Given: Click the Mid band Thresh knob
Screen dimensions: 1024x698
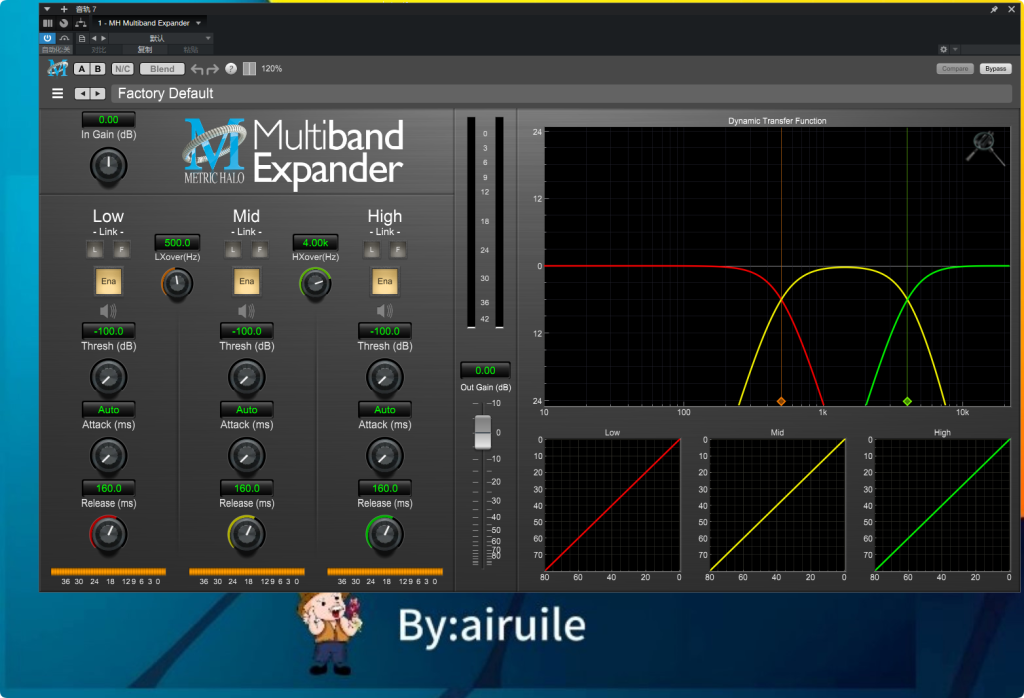Looking at the screenshot, I should click(x=246, y=377).
